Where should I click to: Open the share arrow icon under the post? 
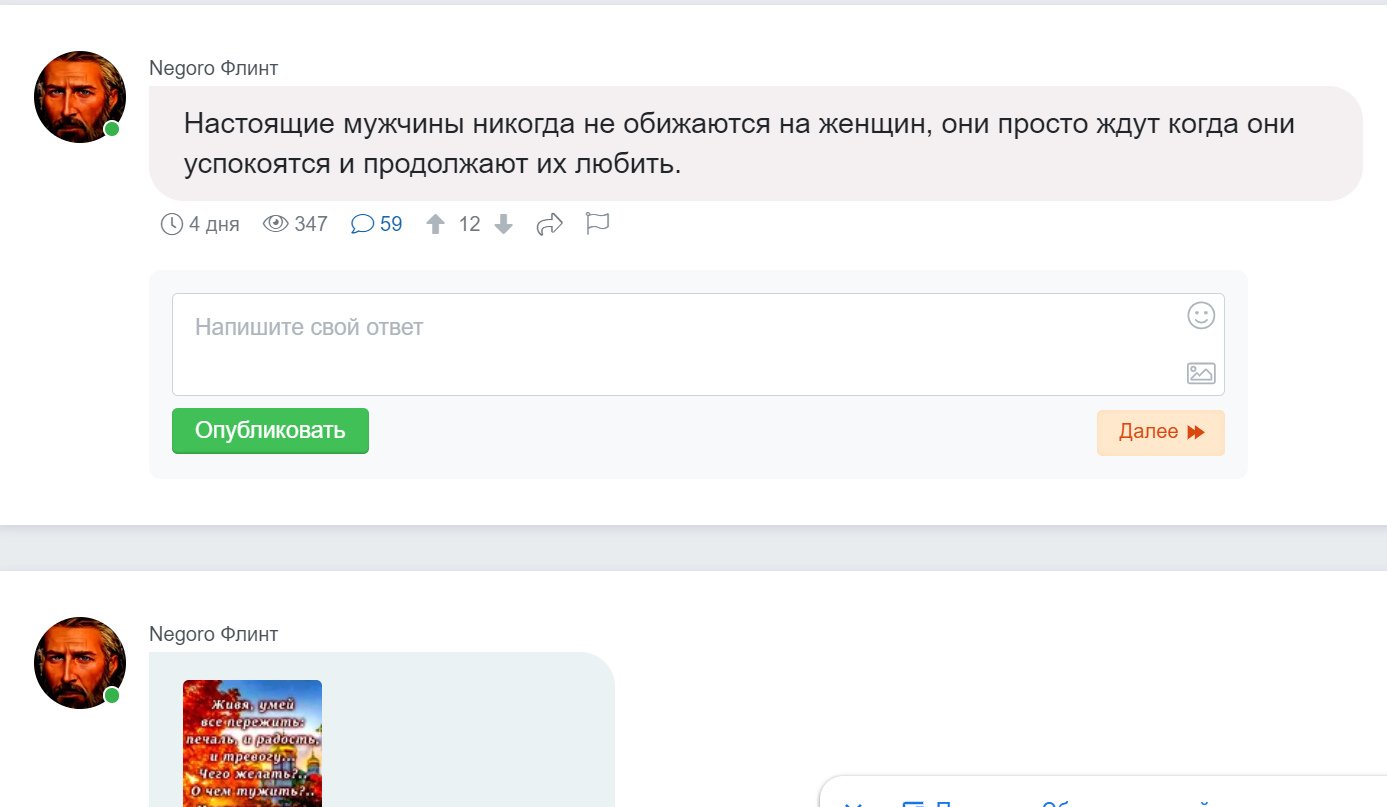pos(550,224)
